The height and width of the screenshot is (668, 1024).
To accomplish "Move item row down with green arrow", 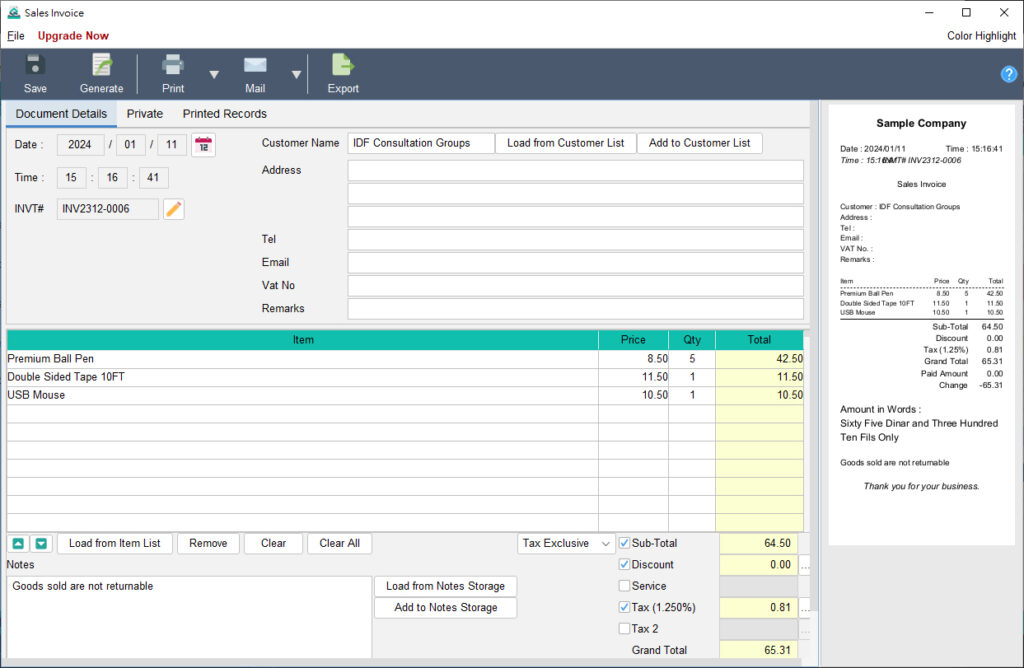I will click(x=41, y=543).
